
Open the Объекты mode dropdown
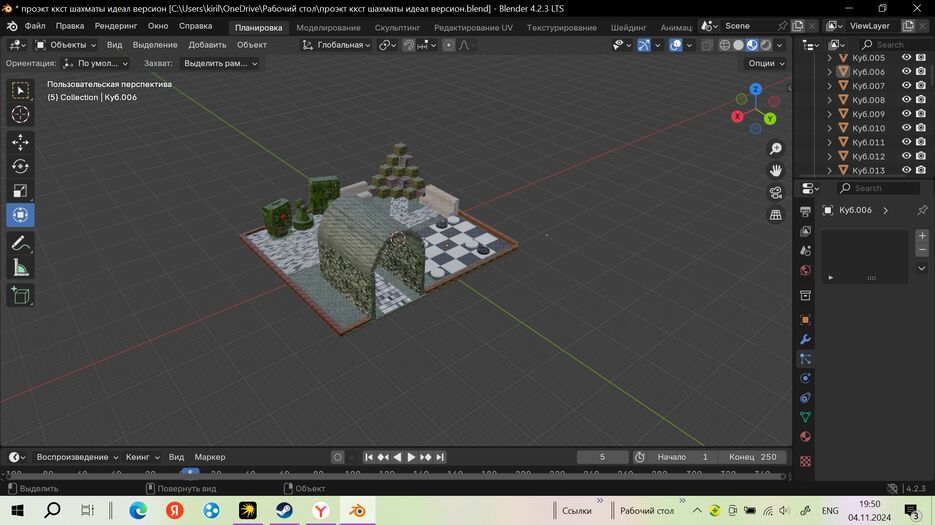(x=66, y=45)
